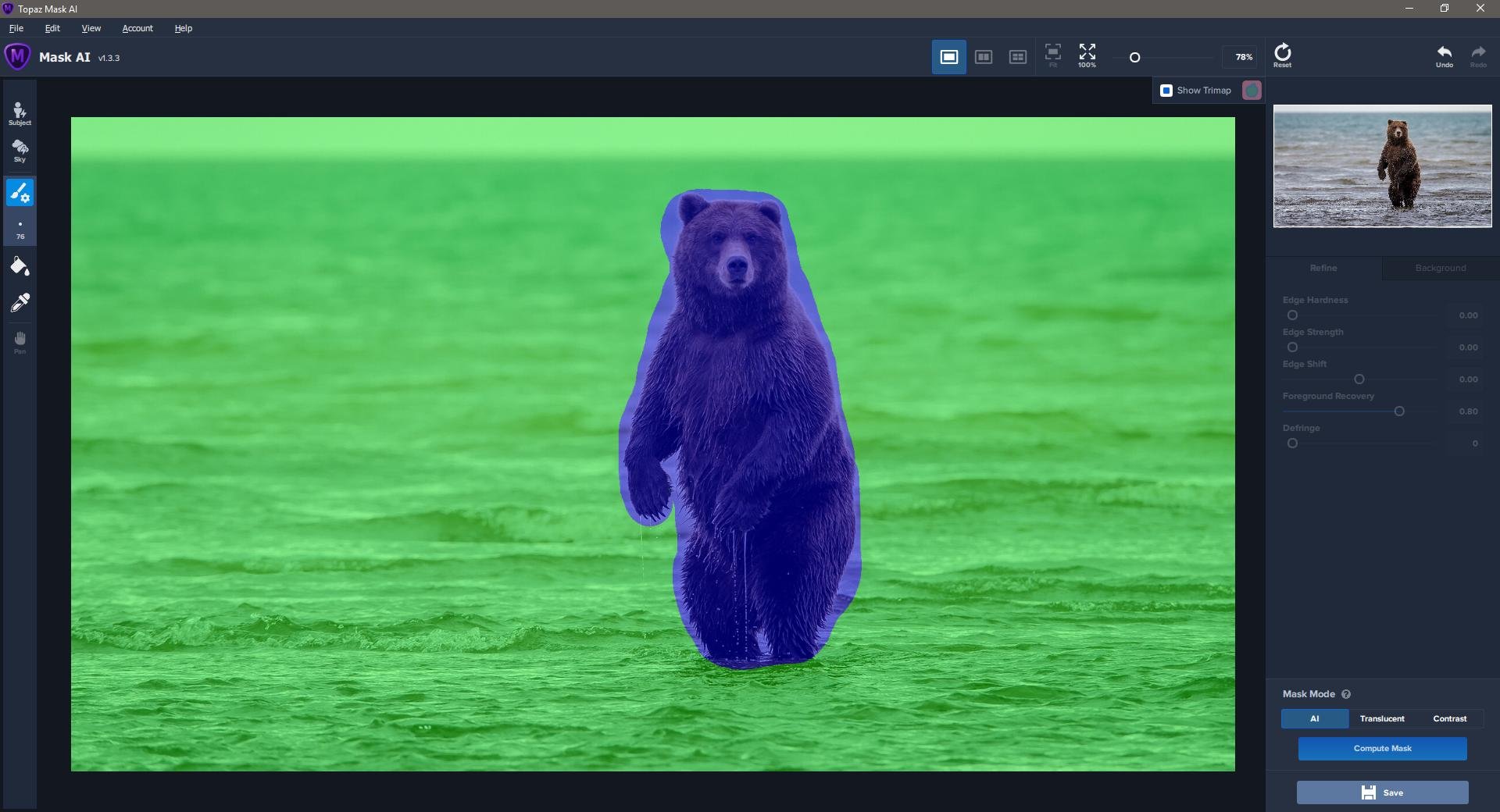The height and width of the screenshot is (812, 1500).
Task: Select the Subject auto-detect tool
Action: (x=20, y=113)
